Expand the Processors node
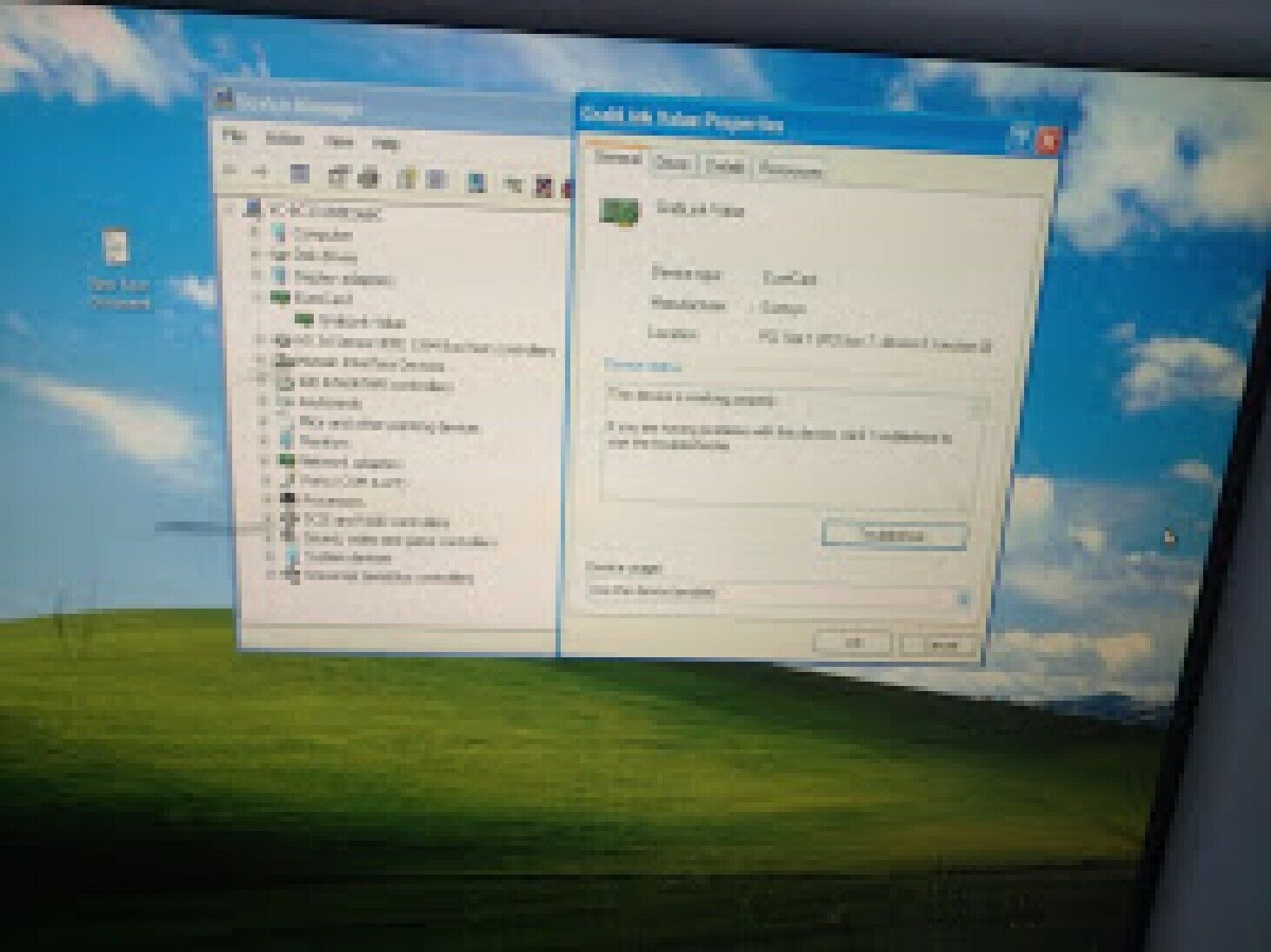 [x=267, y=498]
